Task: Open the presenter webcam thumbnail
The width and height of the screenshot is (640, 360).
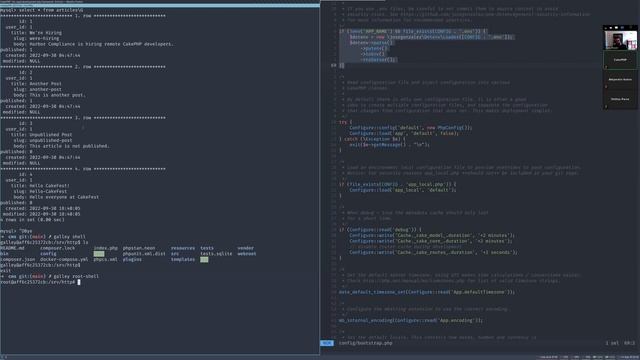Action: click(620, 40)
